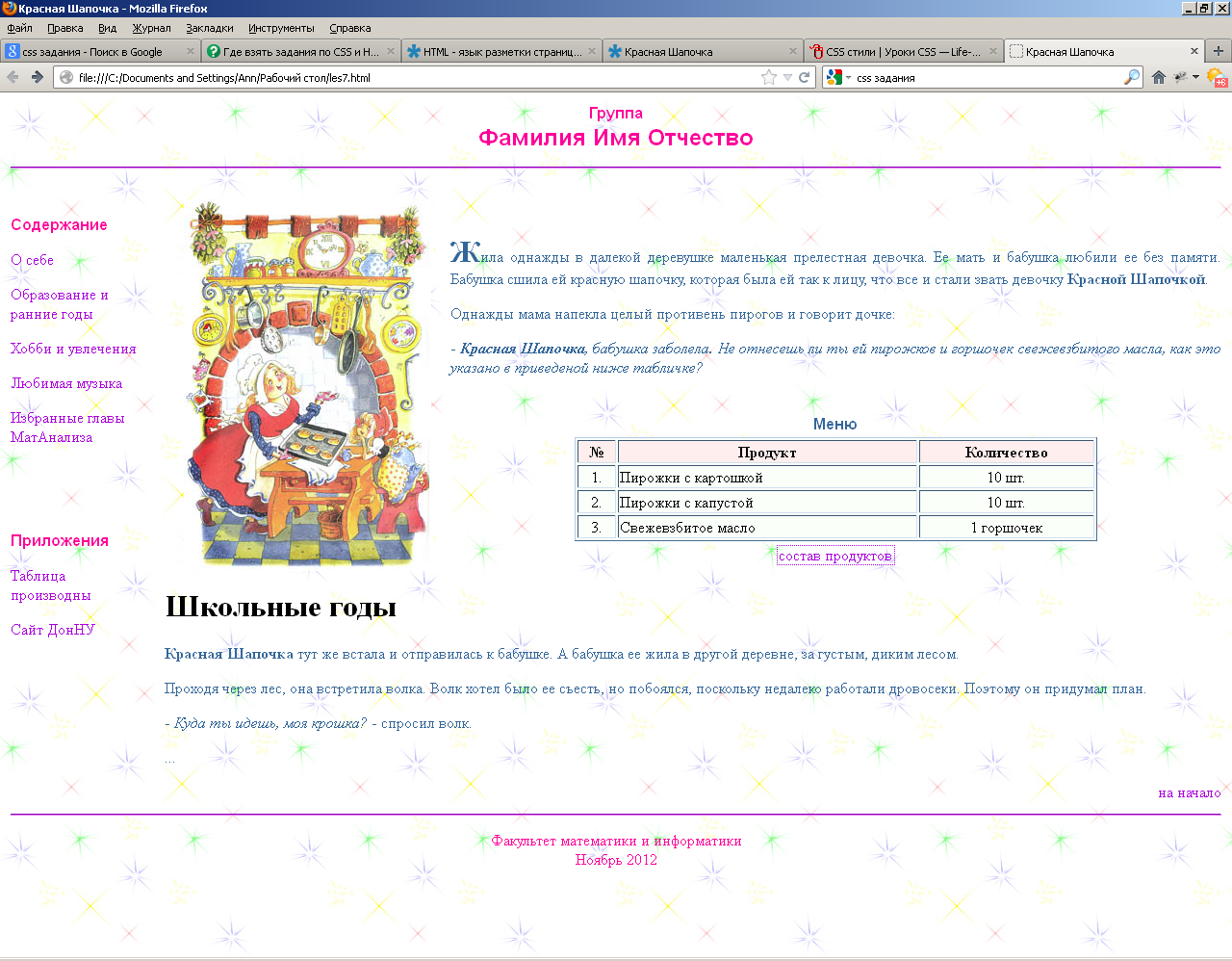Click the 'Школьные годы' heading
The image size is (1232, 961).
click(281, 607)
